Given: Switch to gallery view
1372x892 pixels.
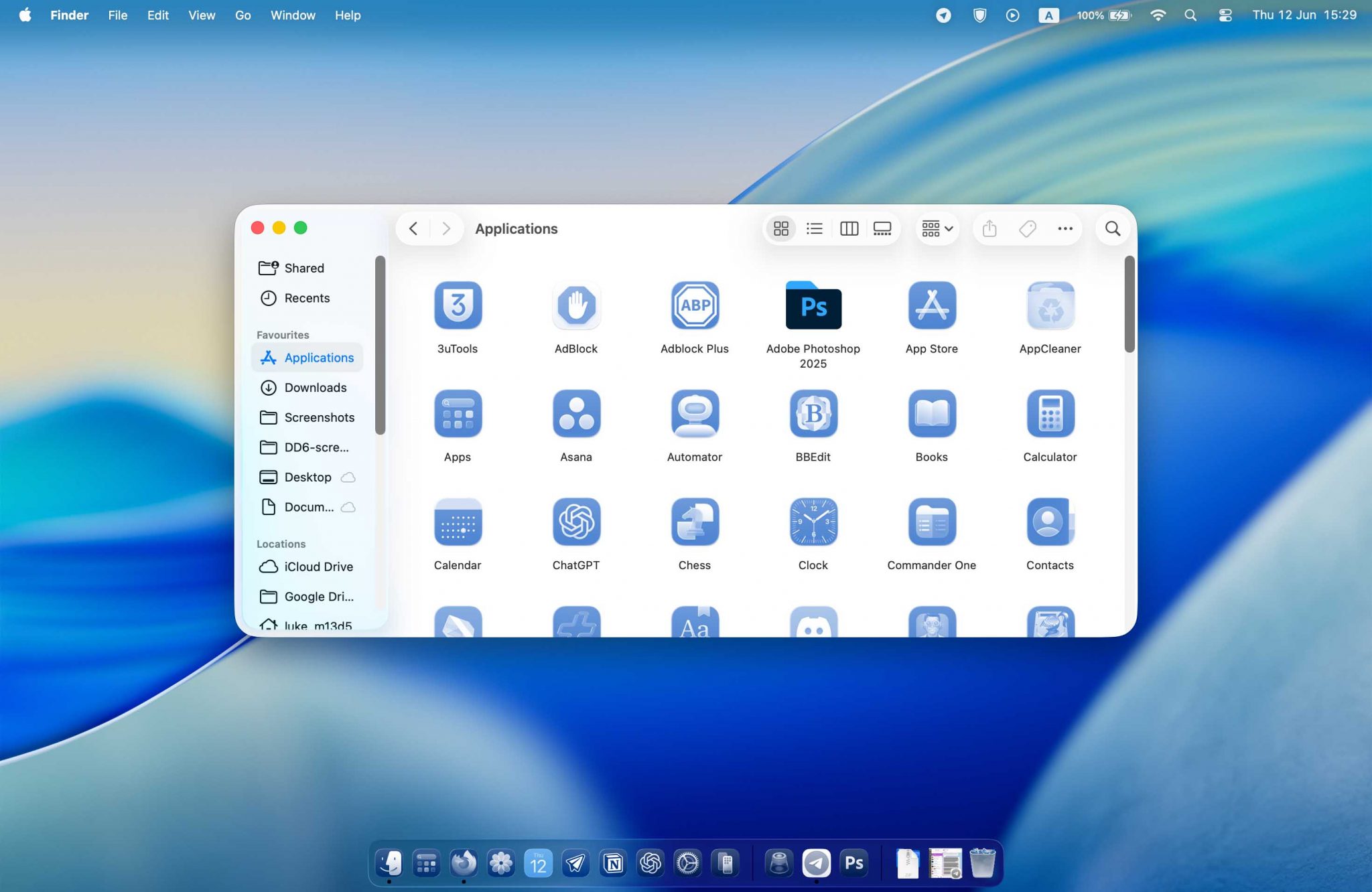Looking at the screenshot, I should pos(882,228).
